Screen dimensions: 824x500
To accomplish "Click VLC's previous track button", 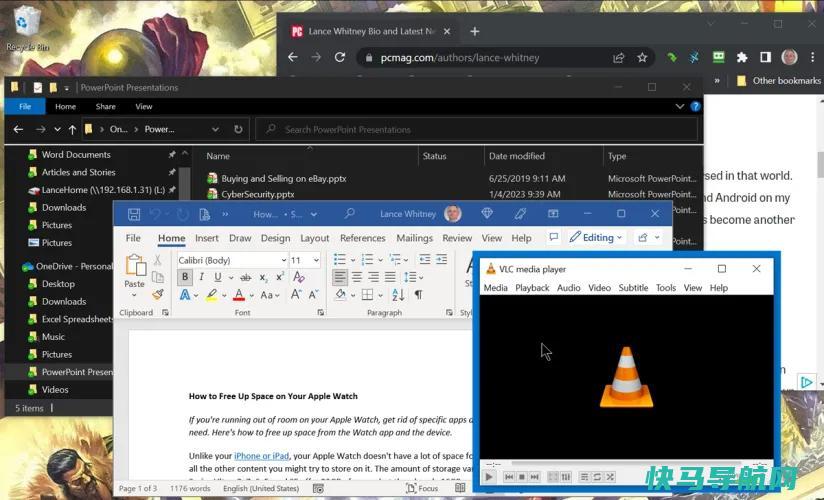I will click(509, 477).
